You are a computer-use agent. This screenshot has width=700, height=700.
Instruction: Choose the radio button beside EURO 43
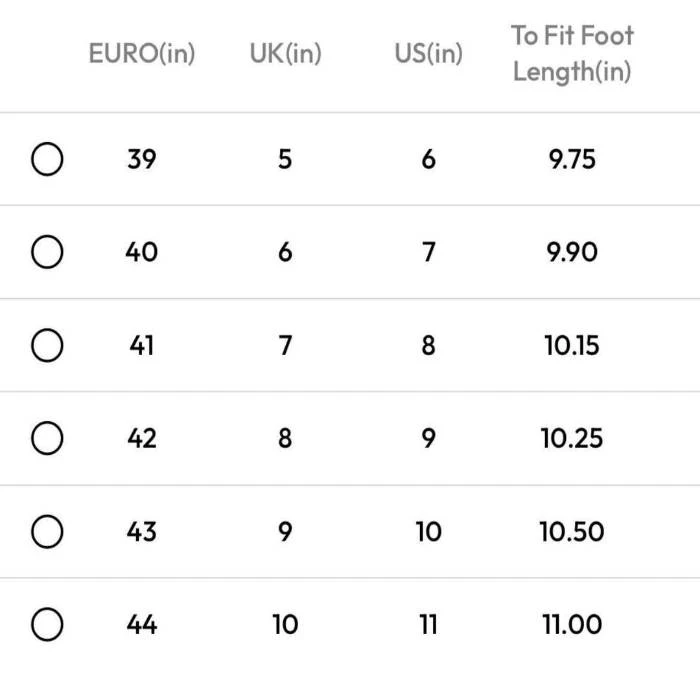coord(47,532)
